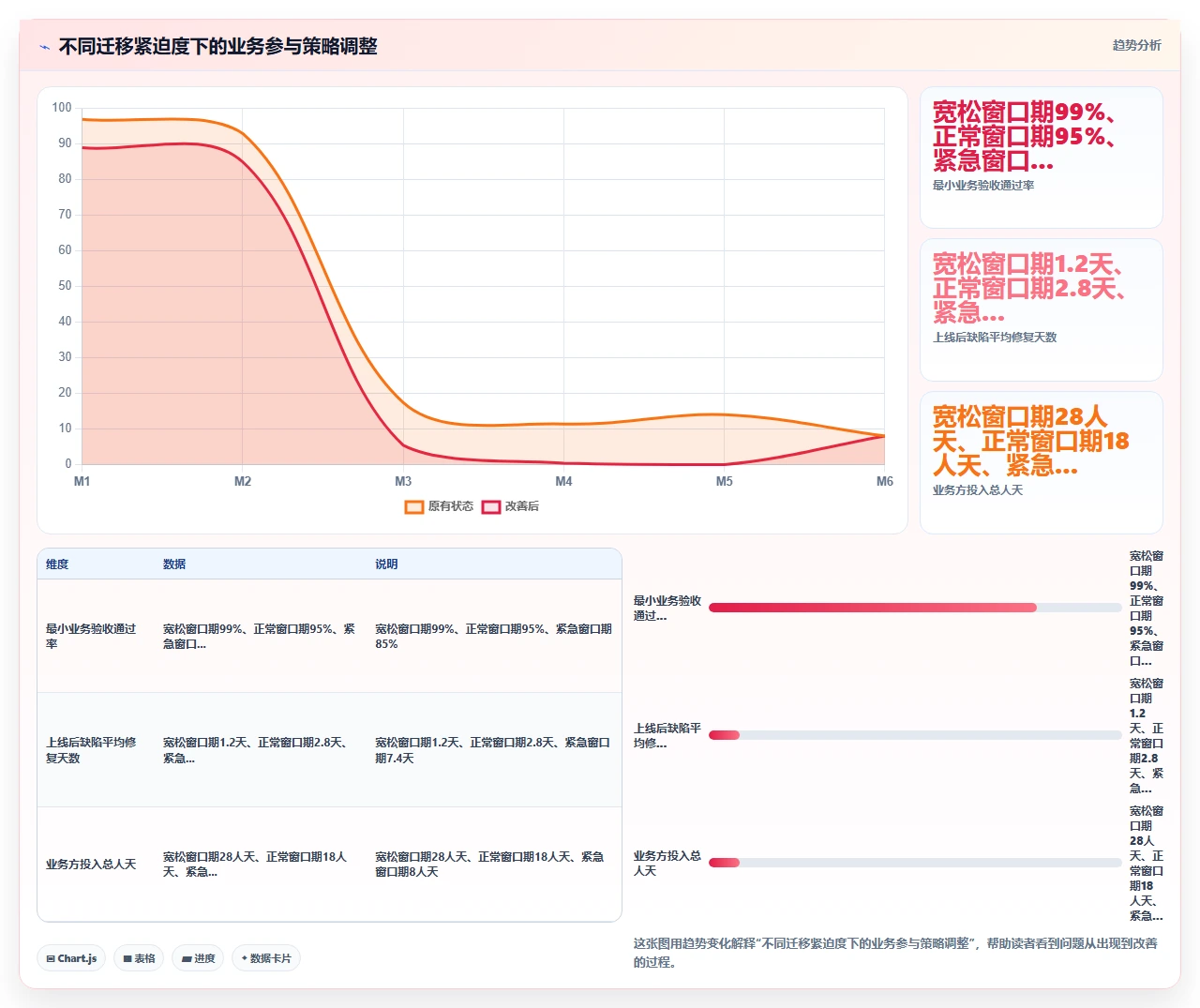Open the 业务方投入总人天 data card

1042,462
